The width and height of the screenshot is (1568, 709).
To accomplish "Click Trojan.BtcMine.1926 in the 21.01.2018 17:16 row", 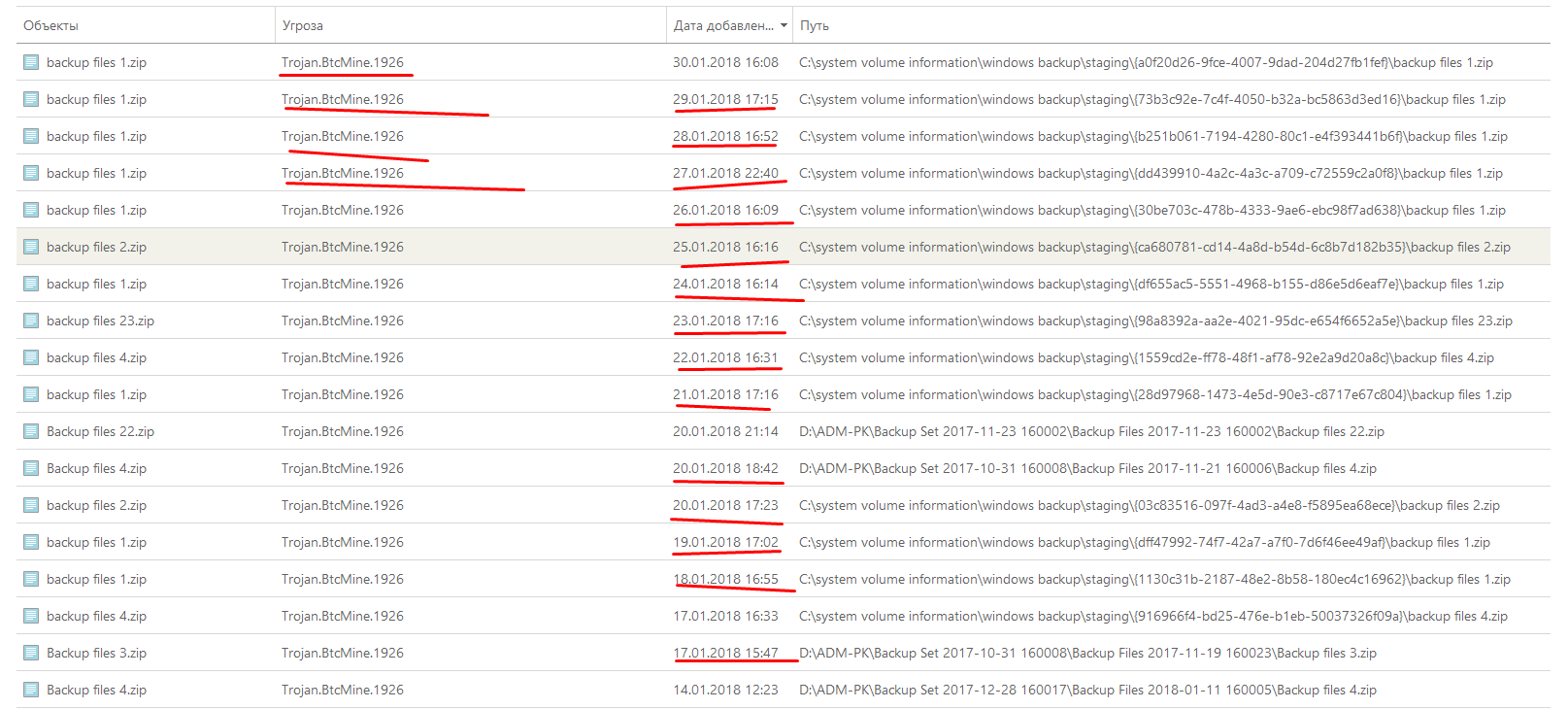I will pos(343,394).
